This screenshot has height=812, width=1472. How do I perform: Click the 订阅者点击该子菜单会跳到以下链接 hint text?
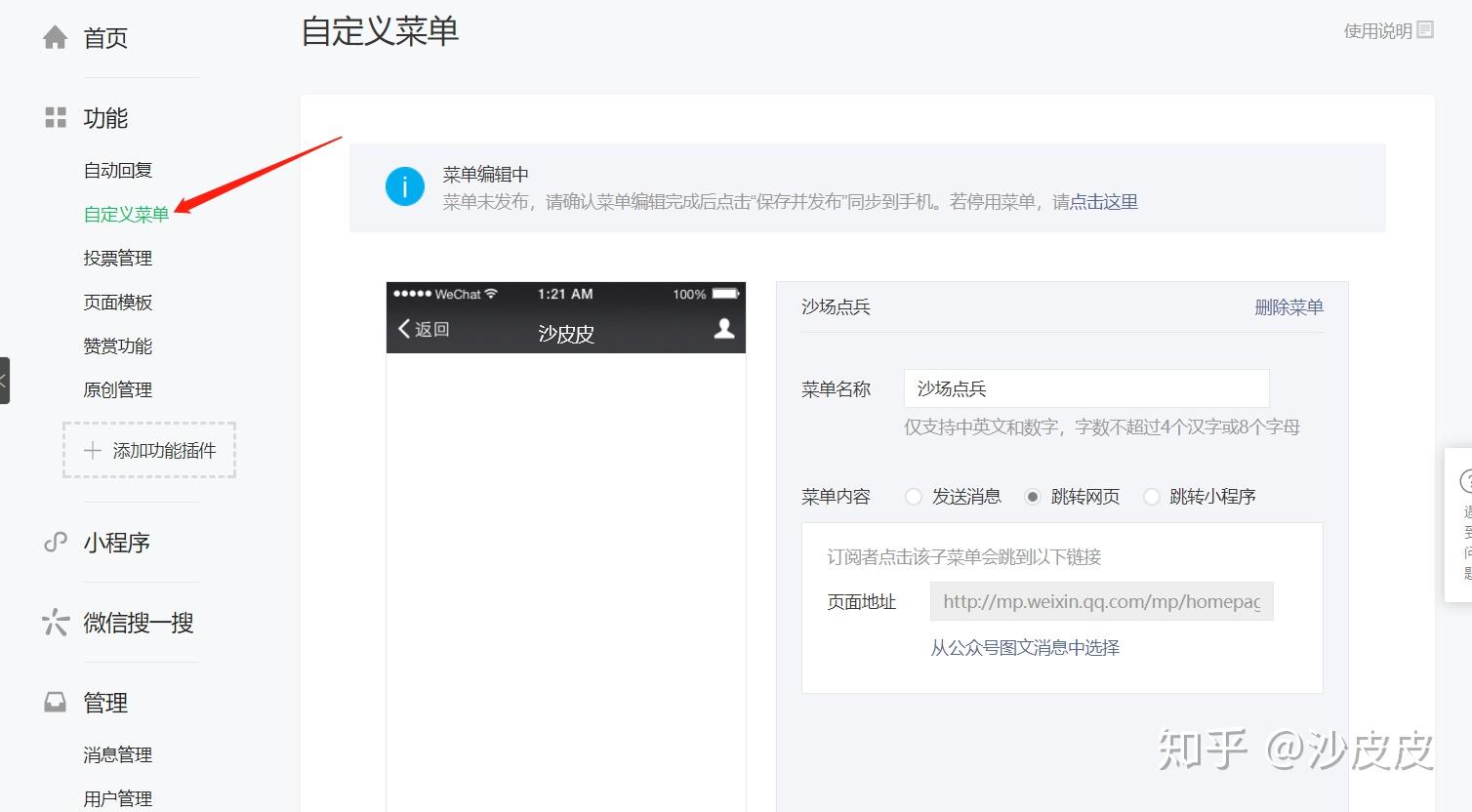(x=964, y=557)
